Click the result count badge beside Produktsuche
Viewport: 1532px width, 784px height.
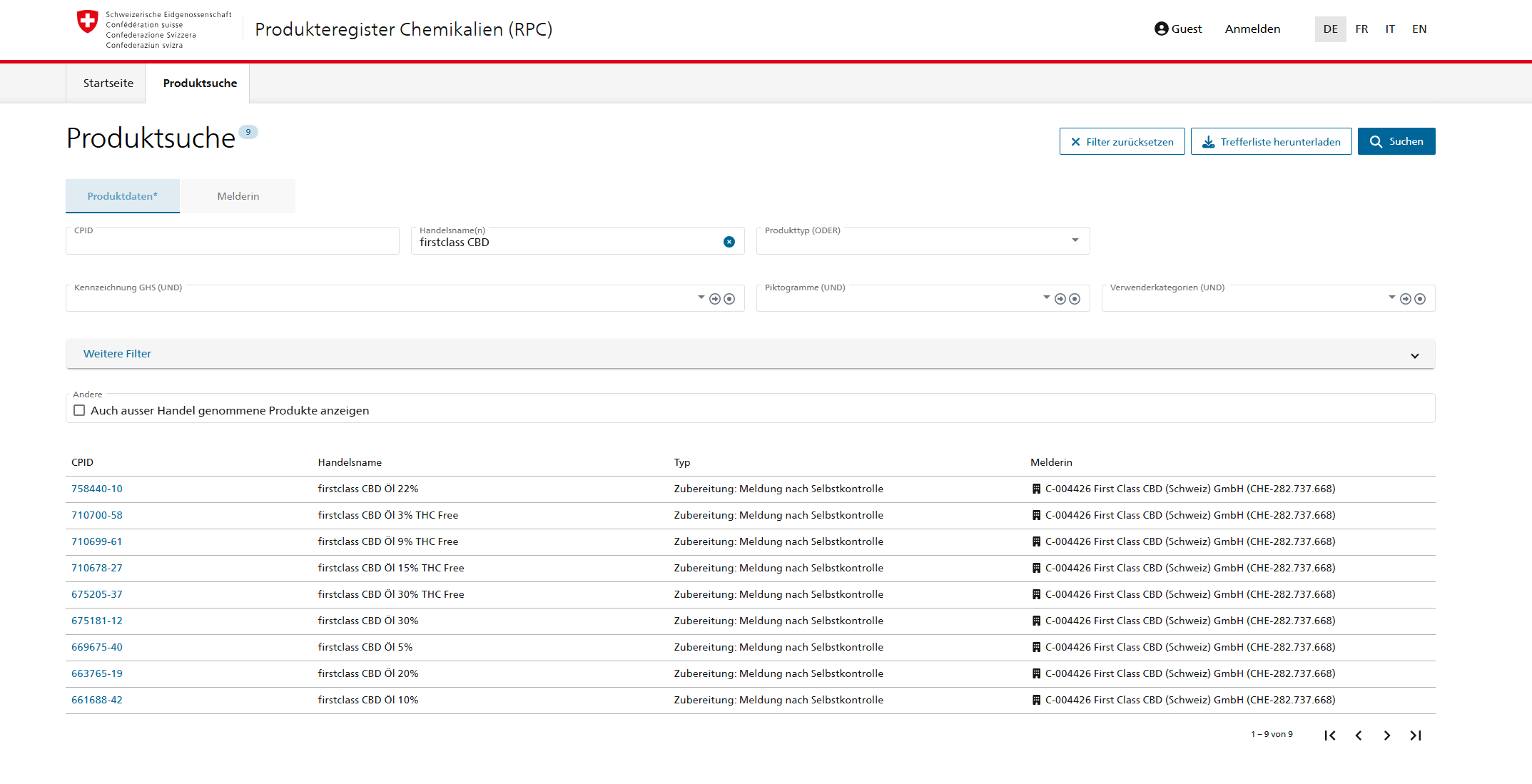tap(248, 132)
